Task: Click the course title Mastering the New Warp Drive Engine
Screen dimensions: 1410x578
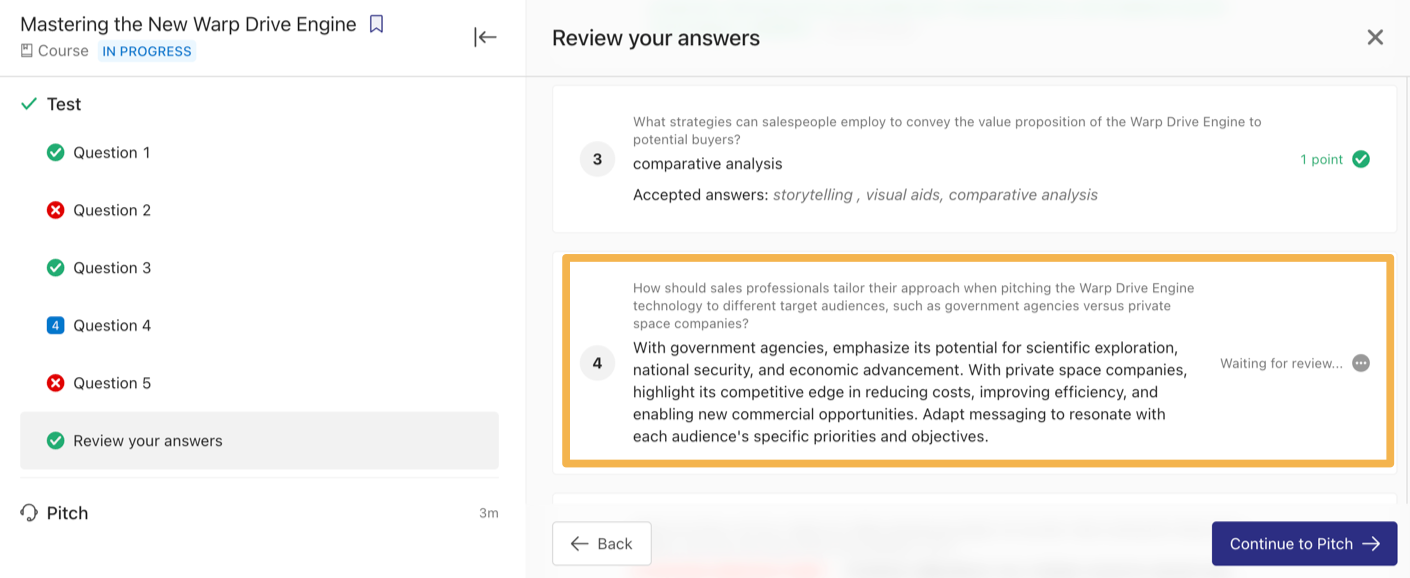Action: click(188, 24)
